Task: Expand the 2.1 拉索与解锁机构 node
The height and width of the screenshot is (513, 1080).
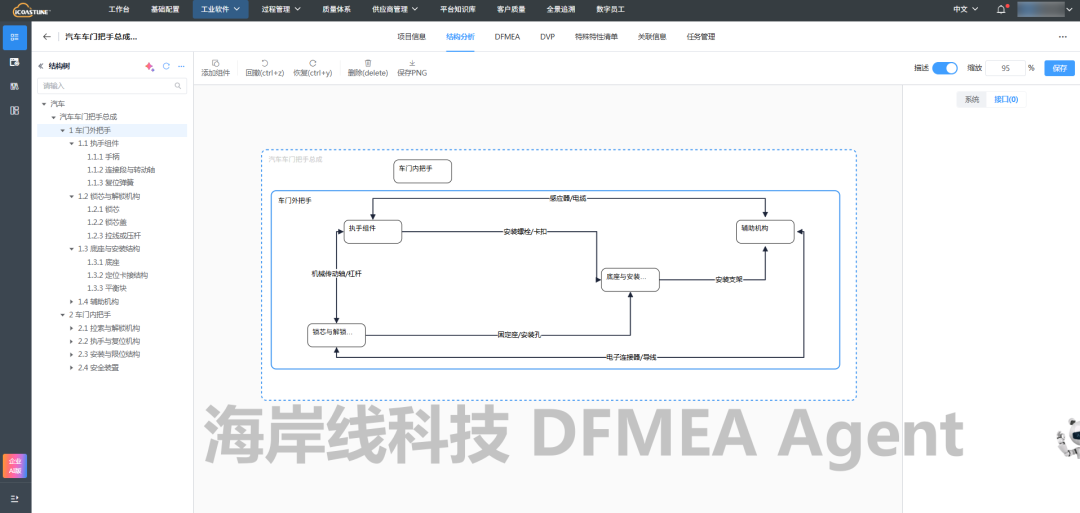Action: click(x=72, y=328)
